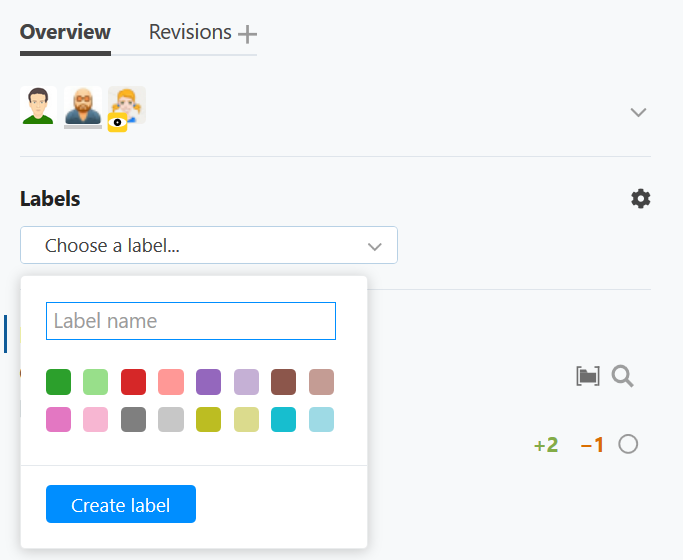Click the blonde watcher avatar

[128, 104]
